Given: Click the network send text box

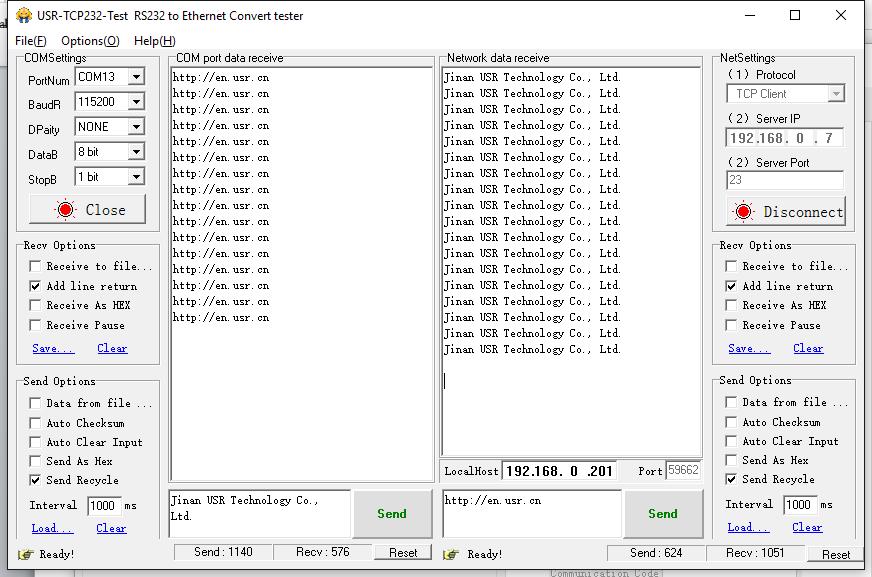Looking at the screenshot, I should pyautogui.click(x=532, y=514).
